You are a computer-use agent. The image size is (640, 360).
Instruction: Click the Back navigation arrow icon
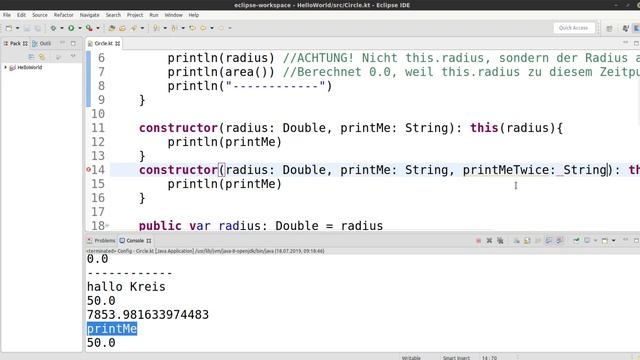[x=203, y=28]
